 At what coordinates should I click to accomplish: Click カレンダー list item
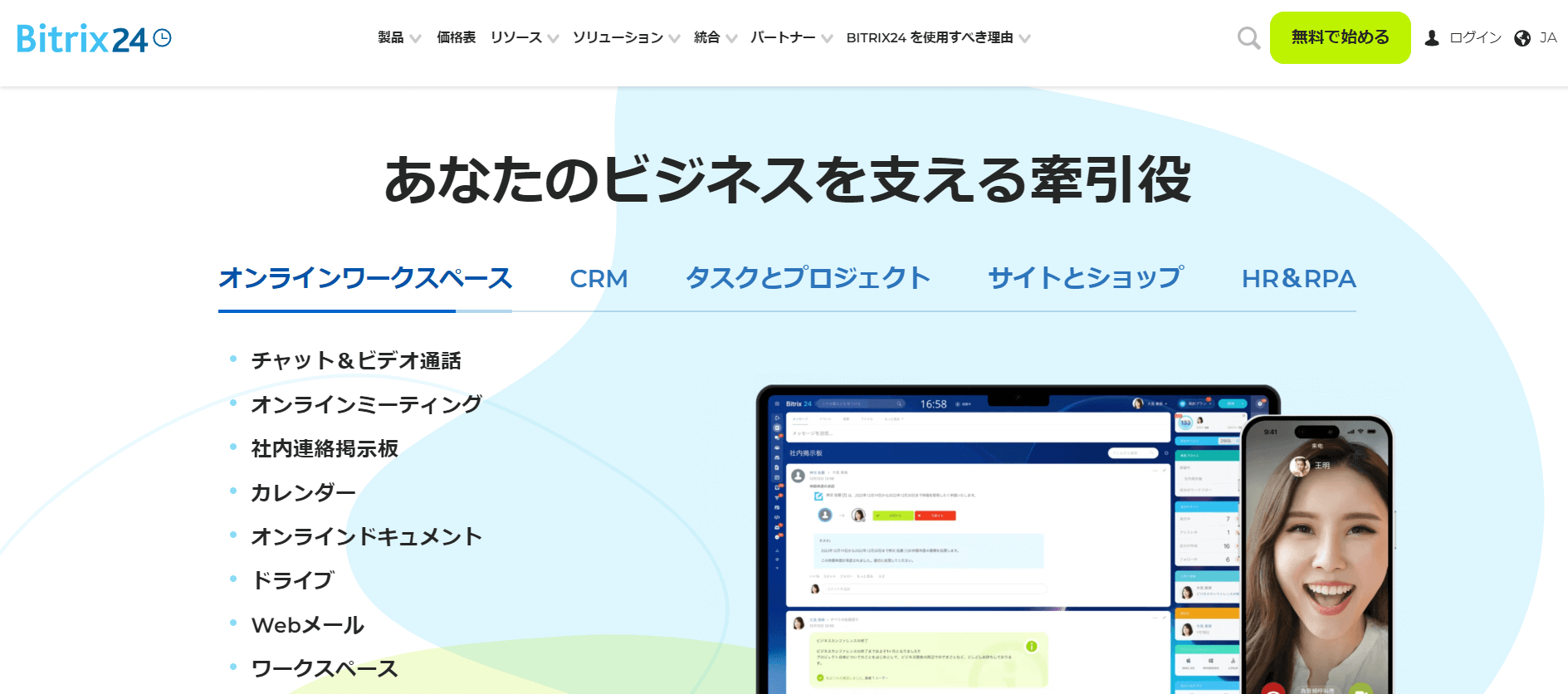pos(303,492)
